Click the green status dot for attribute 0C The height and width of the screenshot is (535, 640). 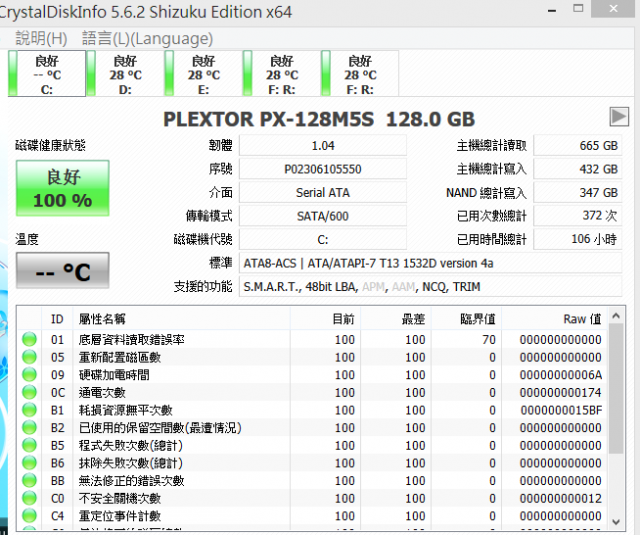(x=29, y=392)
